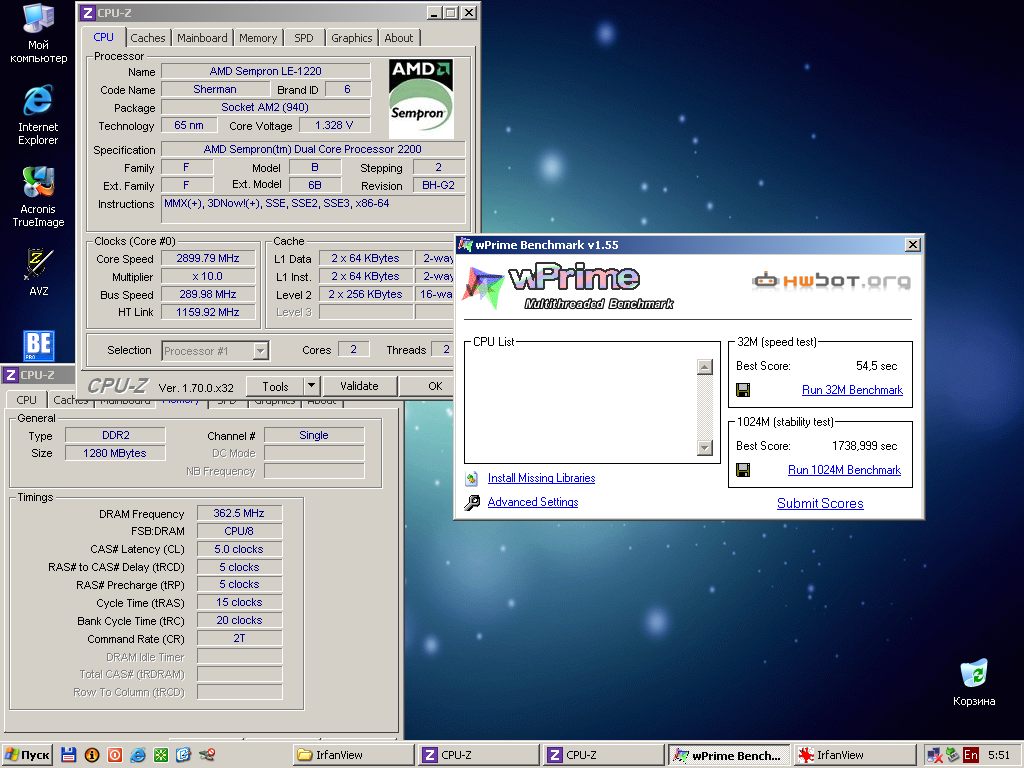Open the Graphics tab in CPU-Z
Viewport: 1024px width, 768px height.
[x=351, y=38]
